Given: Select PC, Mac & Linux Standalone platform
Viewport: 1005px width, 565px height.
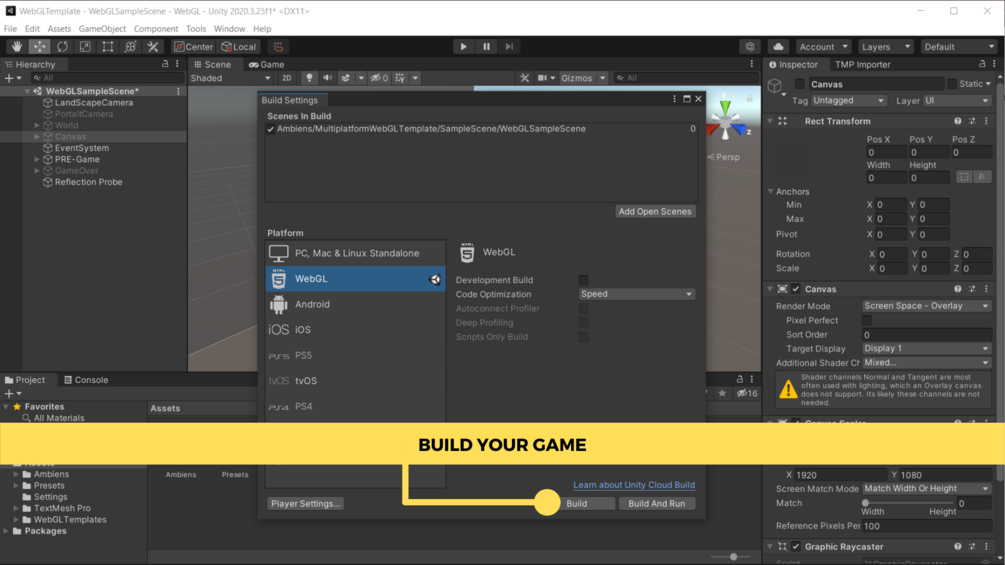Looking at the screenshot, I should [x=356, y=253].
